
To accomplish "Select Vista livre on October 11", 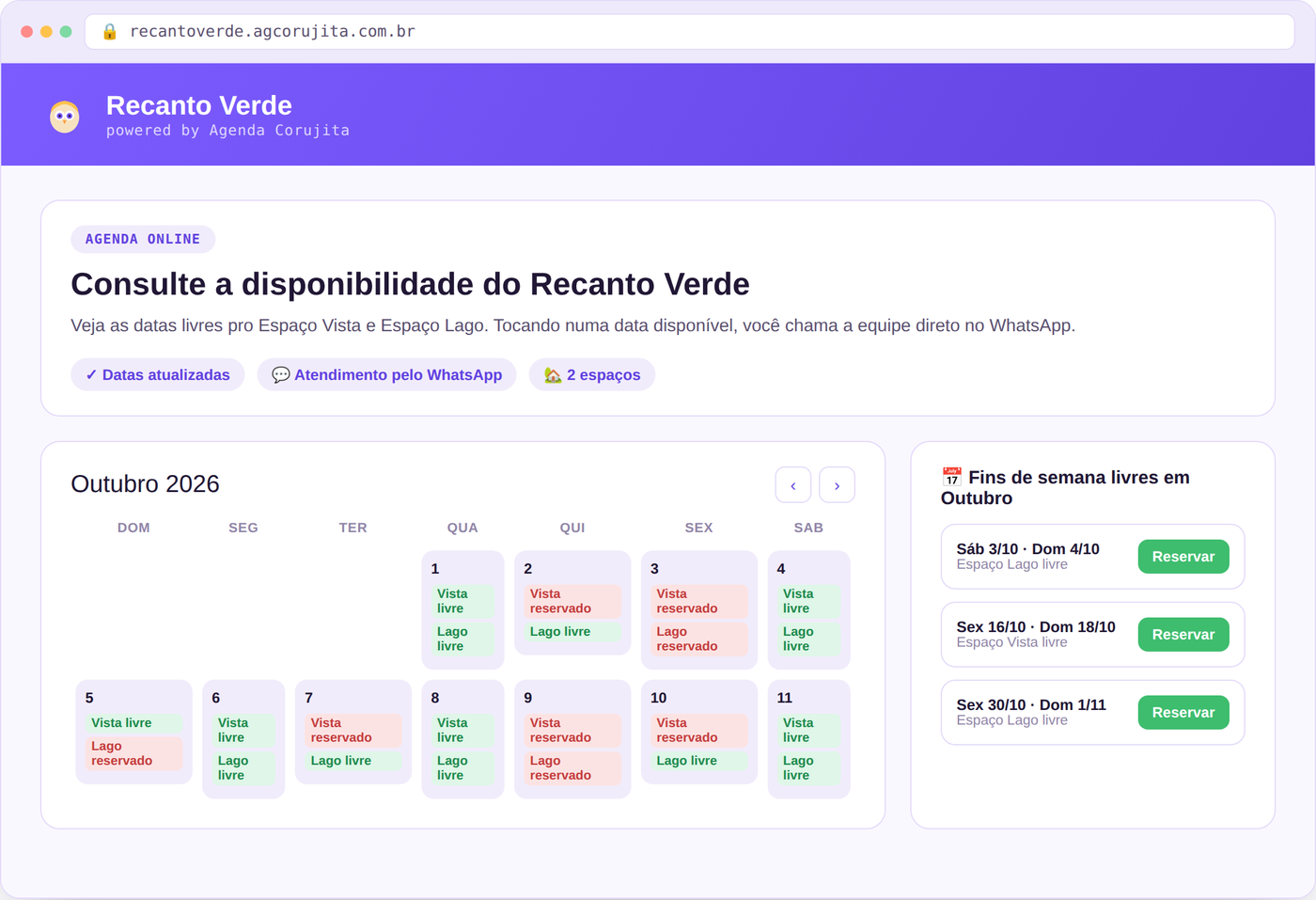I will pos(808,730).
